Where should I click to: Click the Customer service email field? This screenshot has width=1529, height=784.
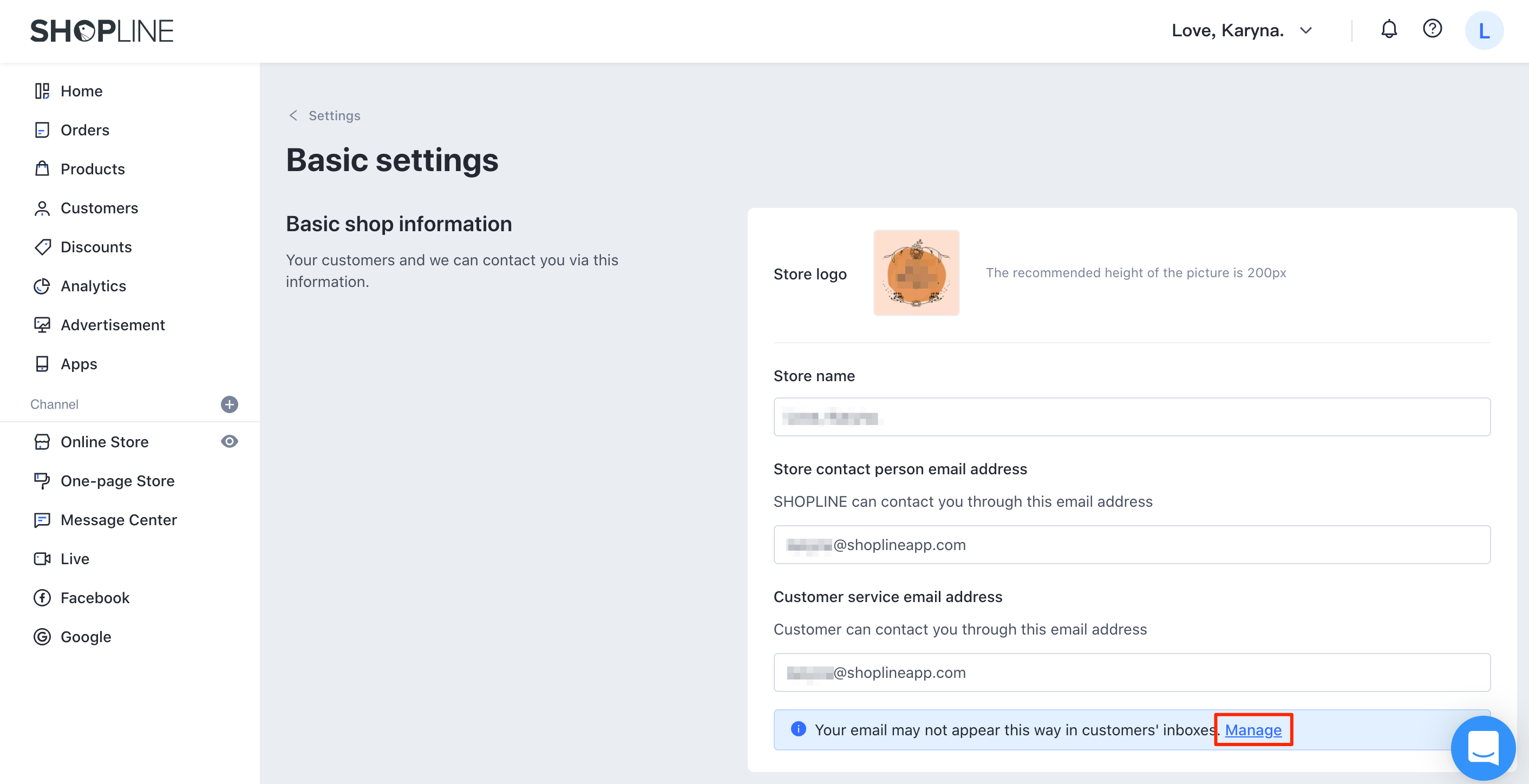[1131, 672]
